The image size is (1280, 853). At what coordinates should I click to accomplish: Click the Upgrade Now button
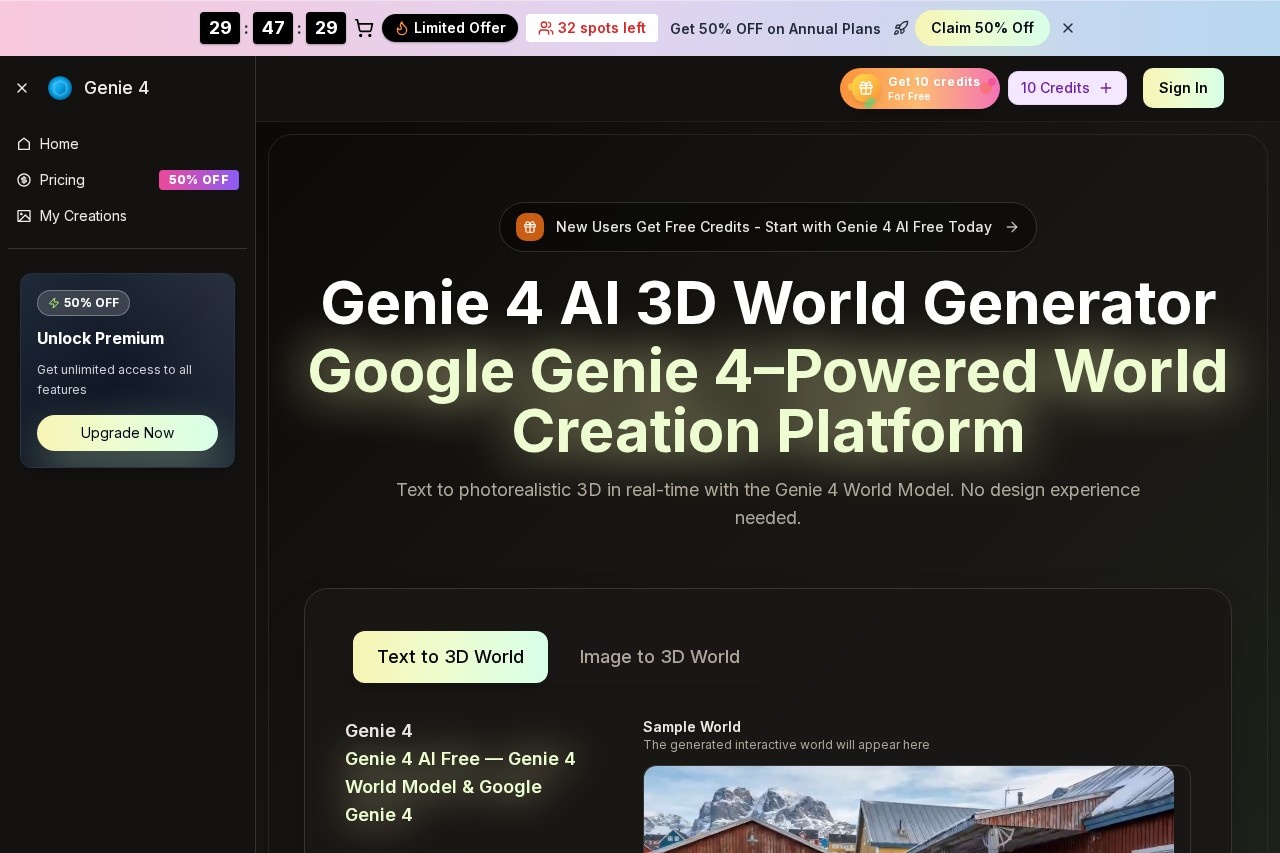[127, 433]
